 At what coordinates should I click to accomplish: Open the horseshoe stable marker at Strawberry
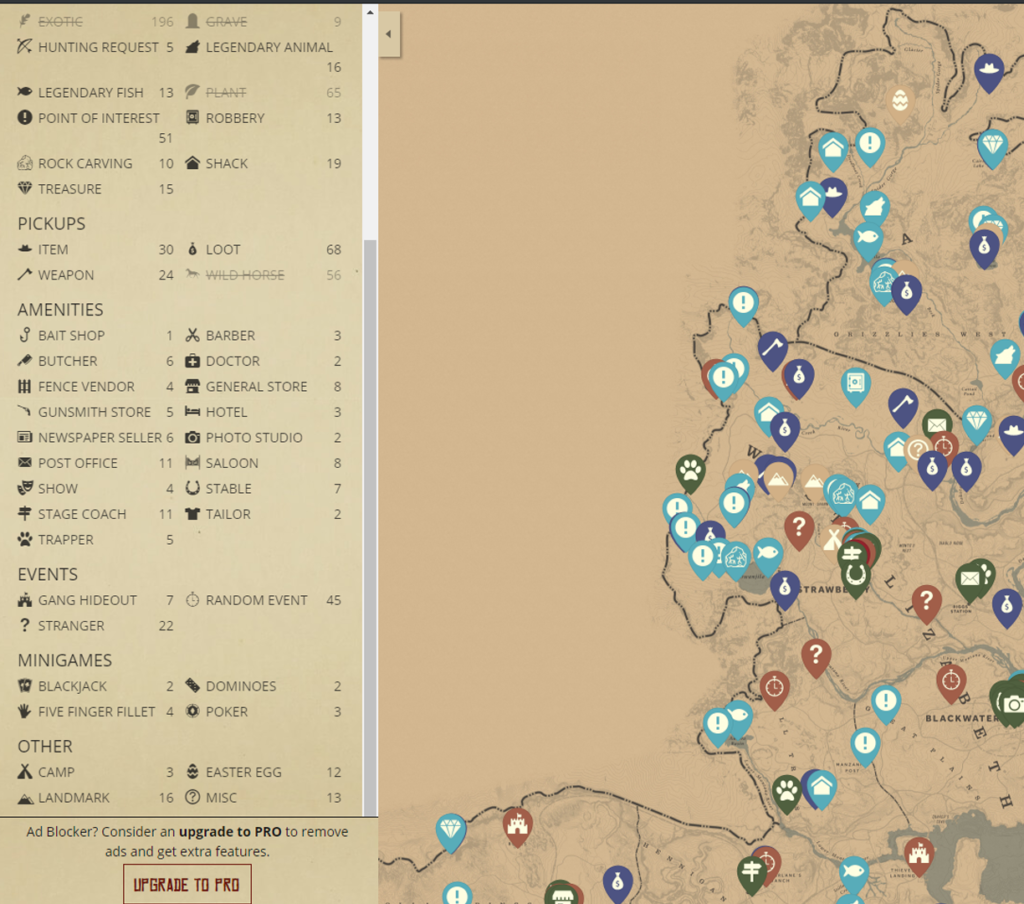point(855,577)
